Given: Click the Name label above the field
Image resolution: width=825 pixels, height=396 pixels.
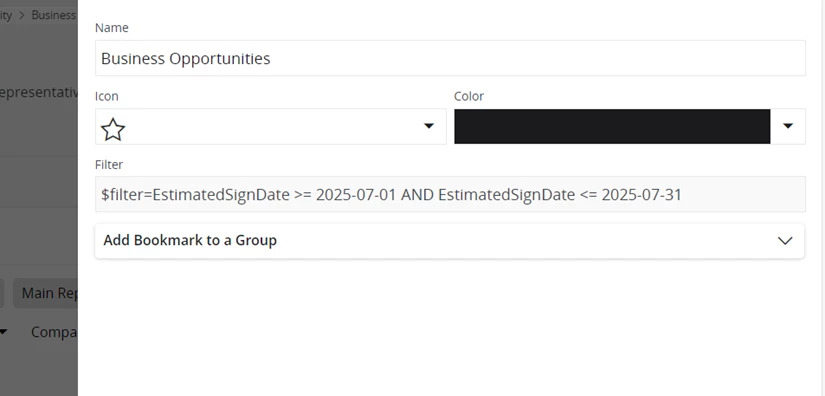Looking at the screenshot, I should (x=112, y=28).
